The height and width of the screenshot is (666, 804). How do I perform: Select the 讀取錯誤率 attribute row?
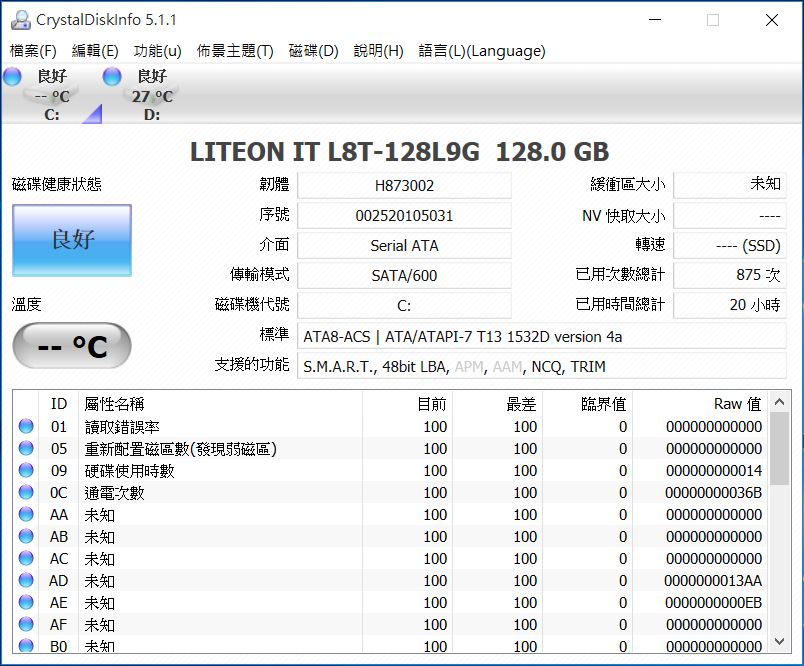(391, 426)
